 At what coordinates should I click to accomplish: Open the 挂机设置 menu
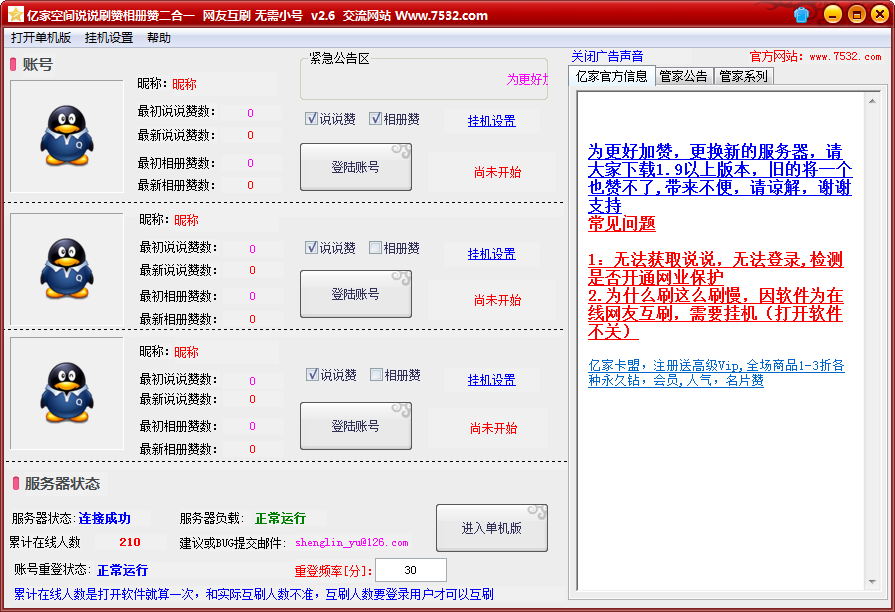tap(108, 38)
